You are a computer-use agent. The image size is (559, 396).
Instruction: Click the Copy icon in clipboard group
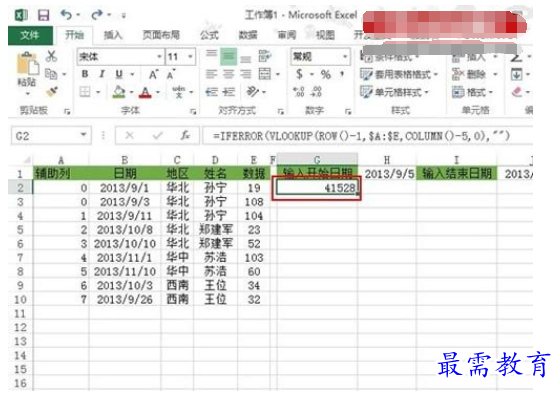tap(51, 74)
